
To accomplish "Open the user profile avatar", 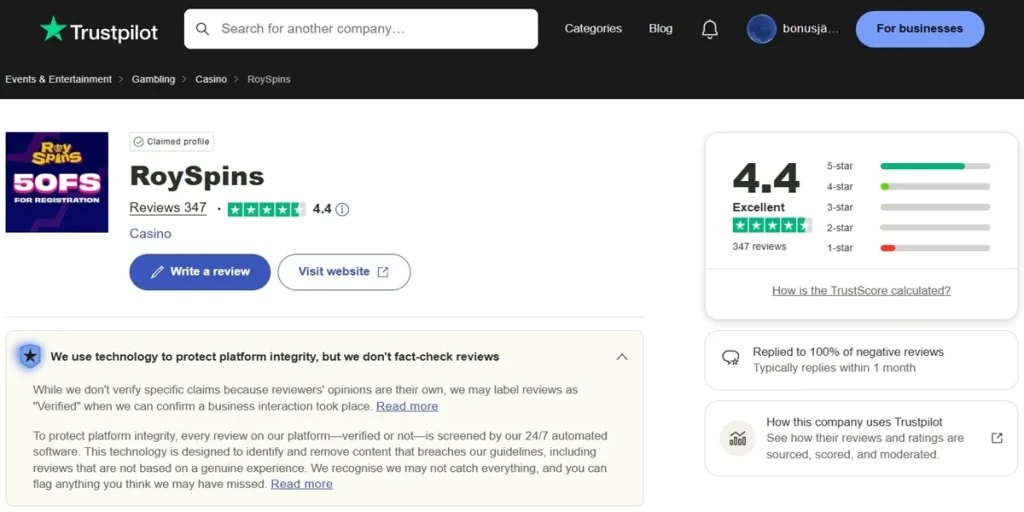I will (761, 29).
